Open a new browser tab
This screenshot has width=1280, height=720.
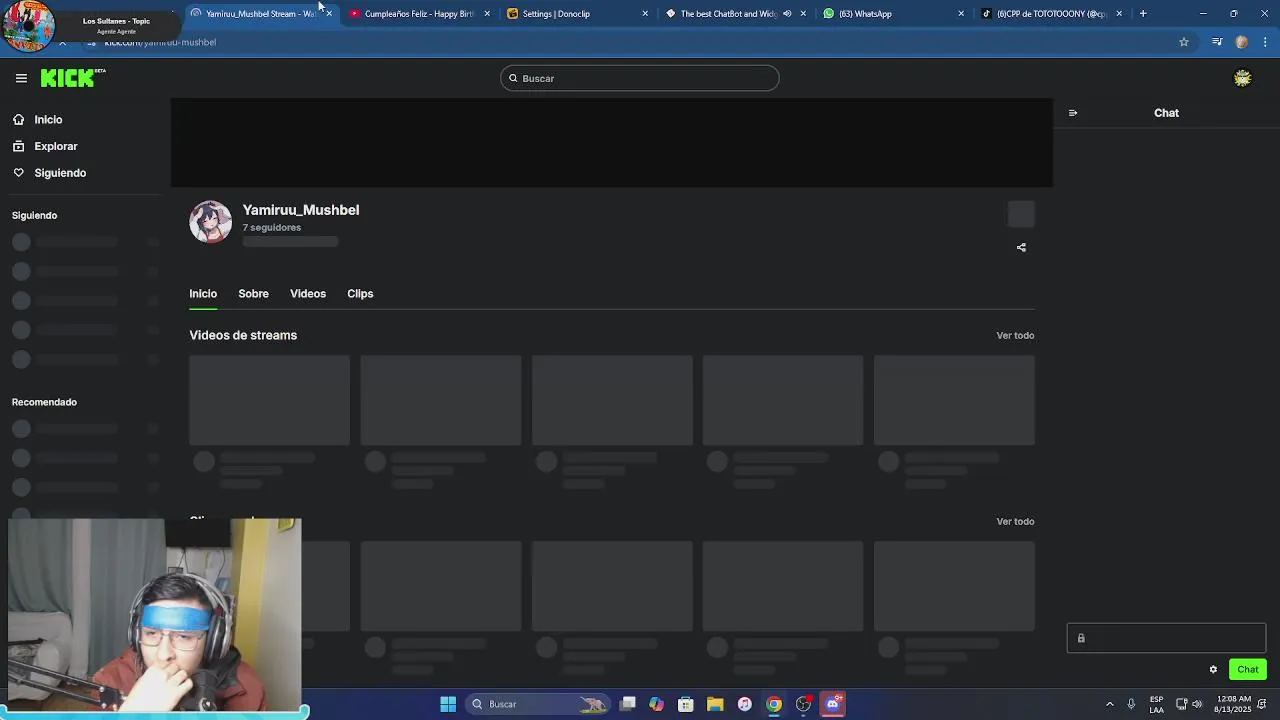[1143, 14]
